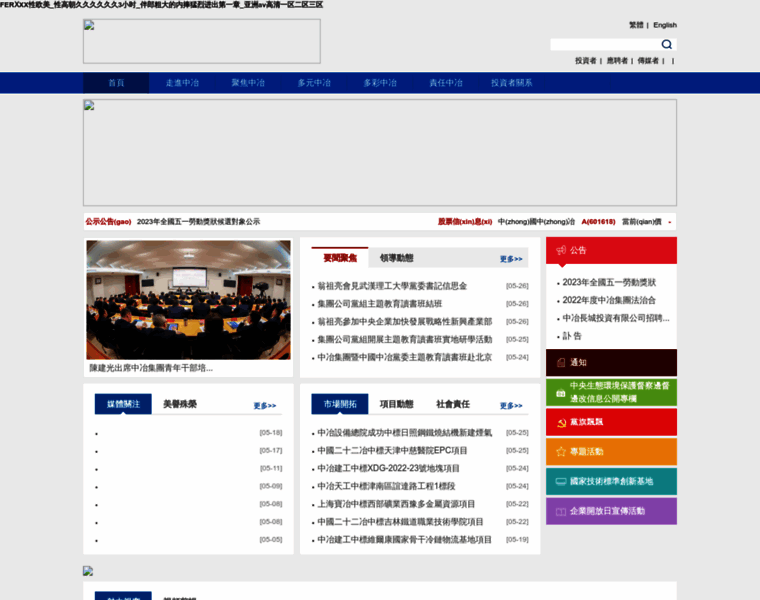Click the dark 通知 banner
Screen dimensions: 760x600
pyautogui.click(x=611, y=363)
